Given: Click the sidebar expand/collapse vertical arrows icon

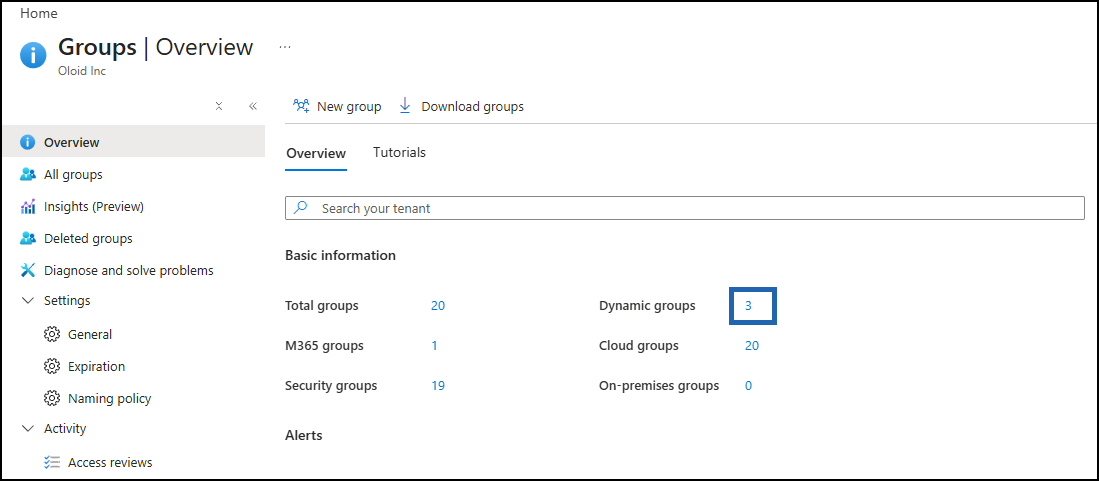Looking at the screenshot, I should coord(219,106).
